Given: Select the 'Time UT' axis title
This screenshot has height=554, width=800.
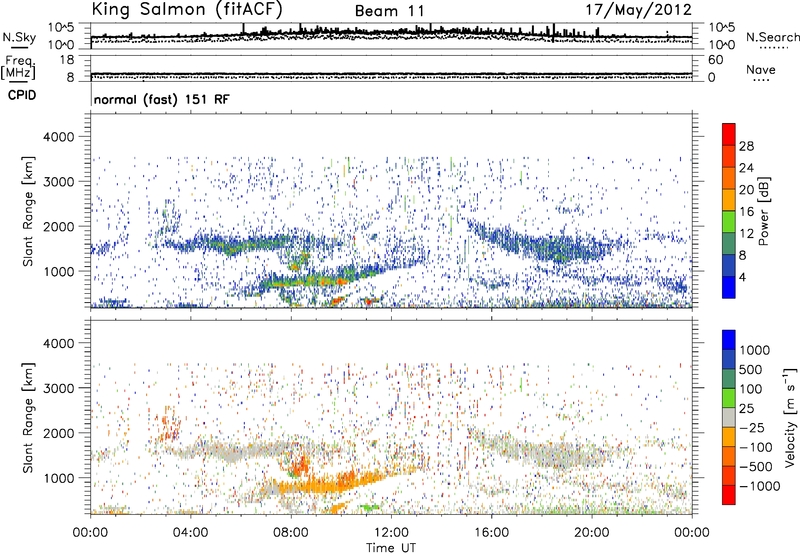Looking at the screenshot, I should coord(391,548).
